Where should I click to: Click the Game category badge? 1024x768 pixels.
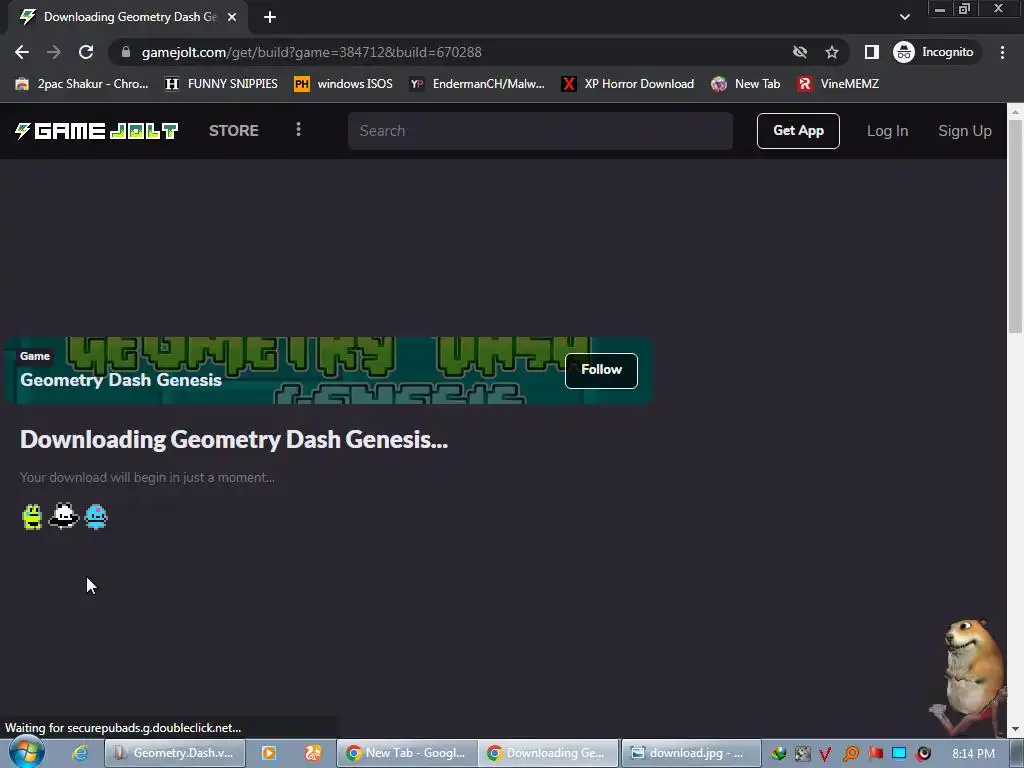click(35, 356)
